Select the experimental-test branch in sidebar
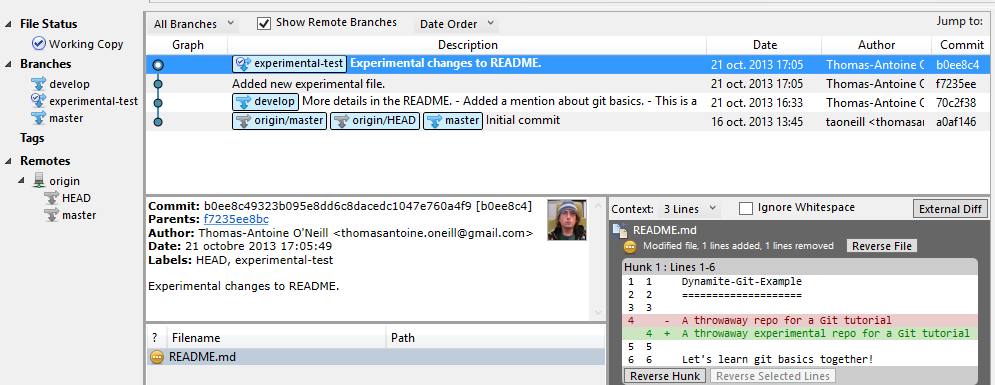The image size is (995, 385). click(93, 100)
